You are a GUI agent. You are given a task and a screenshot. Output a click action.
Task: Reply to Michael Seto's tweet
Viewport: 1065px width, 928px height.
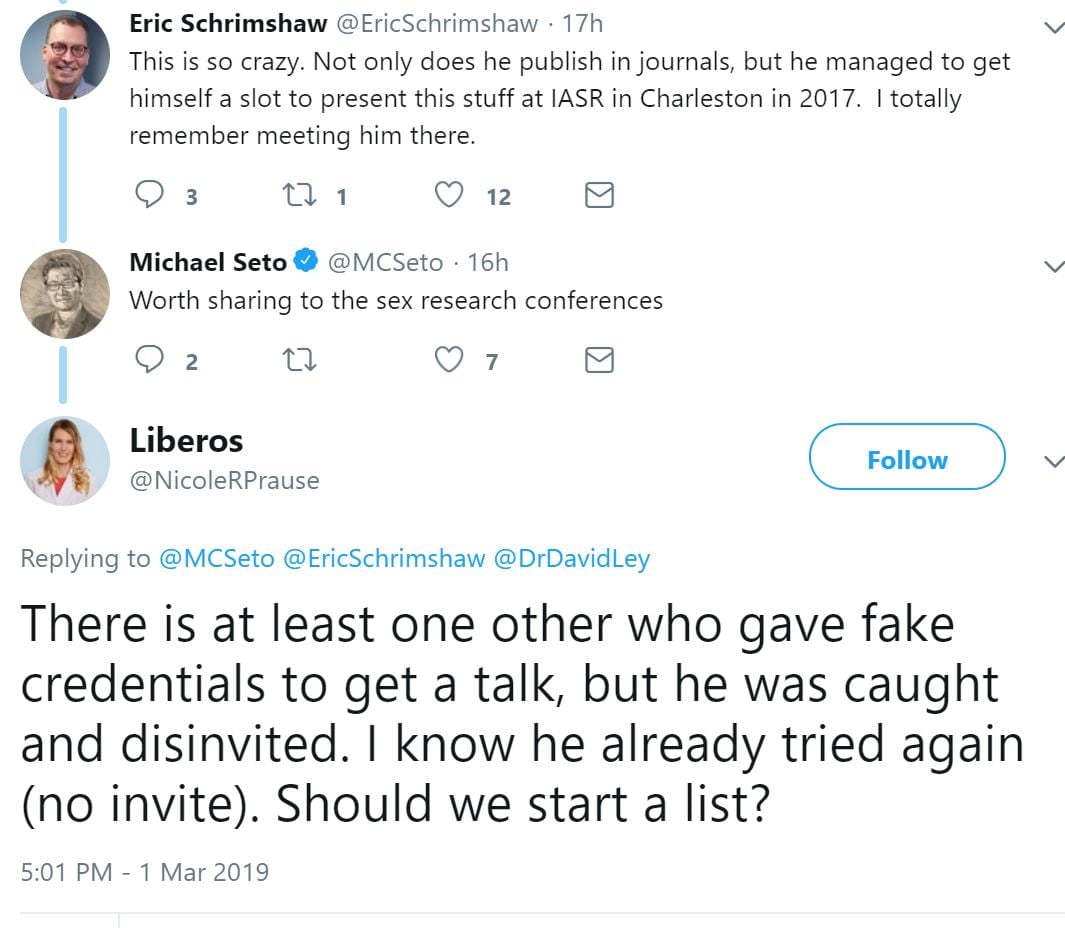click(149, 360)
